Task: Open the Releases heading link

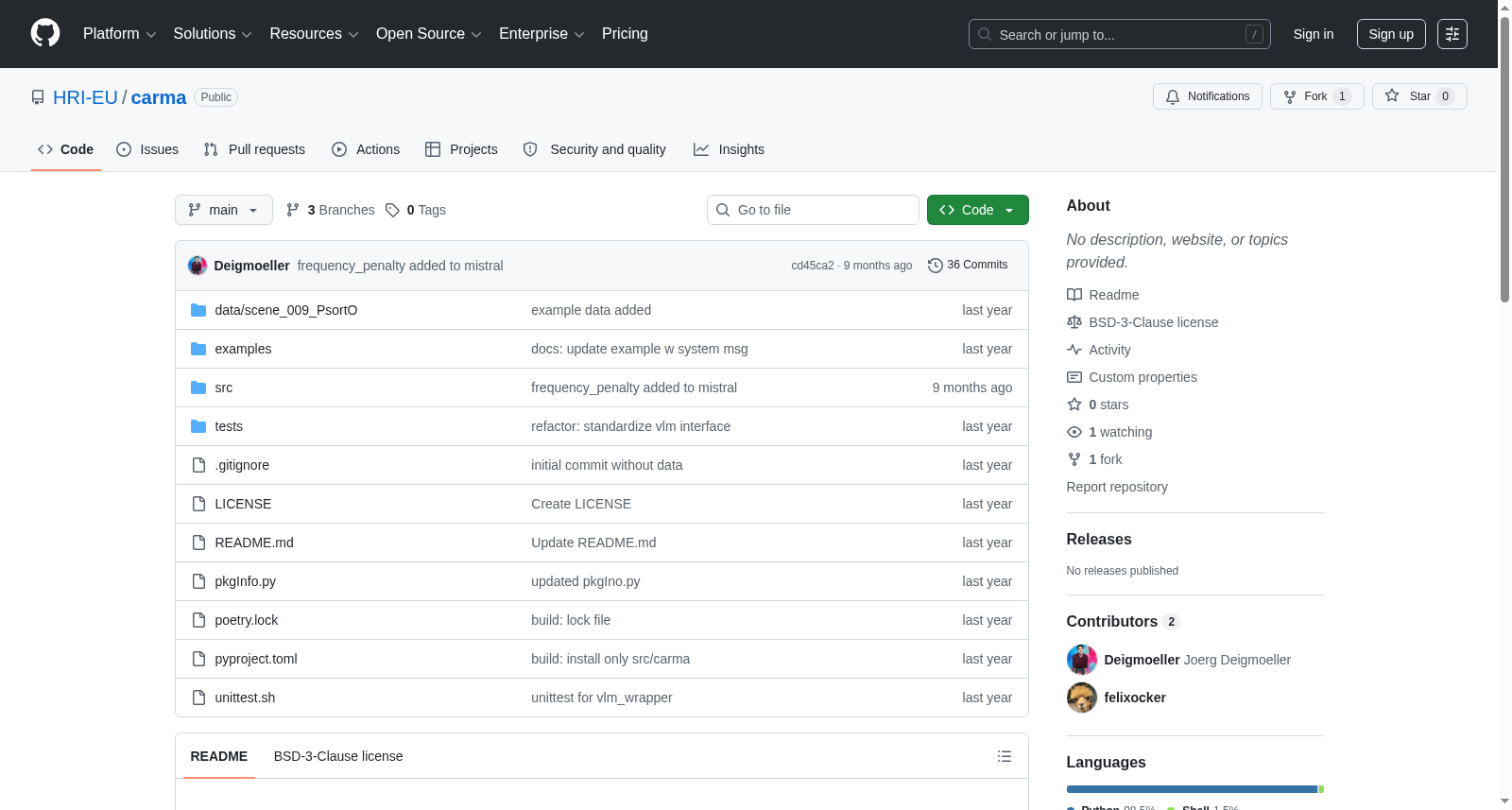Action: click(x=1099, y=539)
